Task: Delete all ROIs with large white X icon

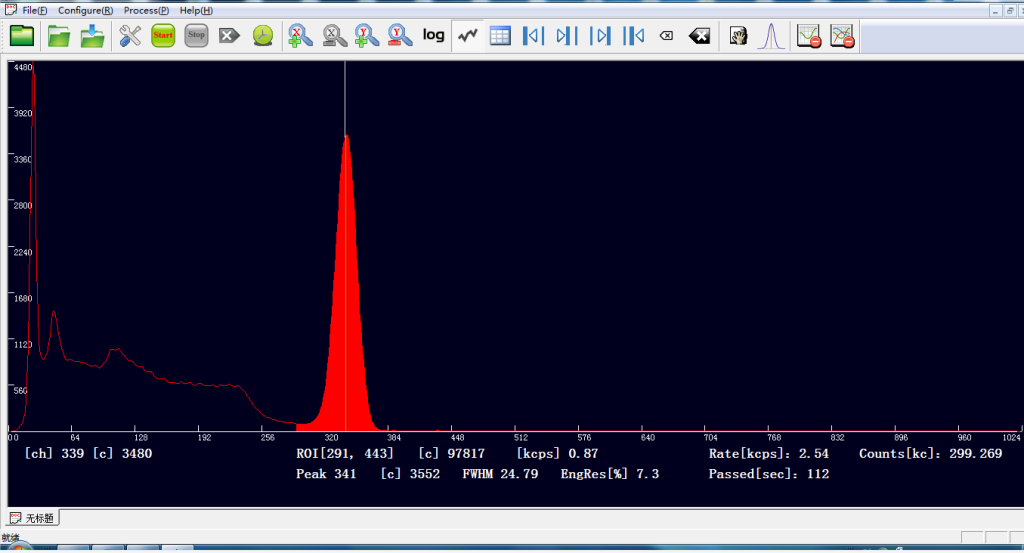Action: [x=699, y=36]
